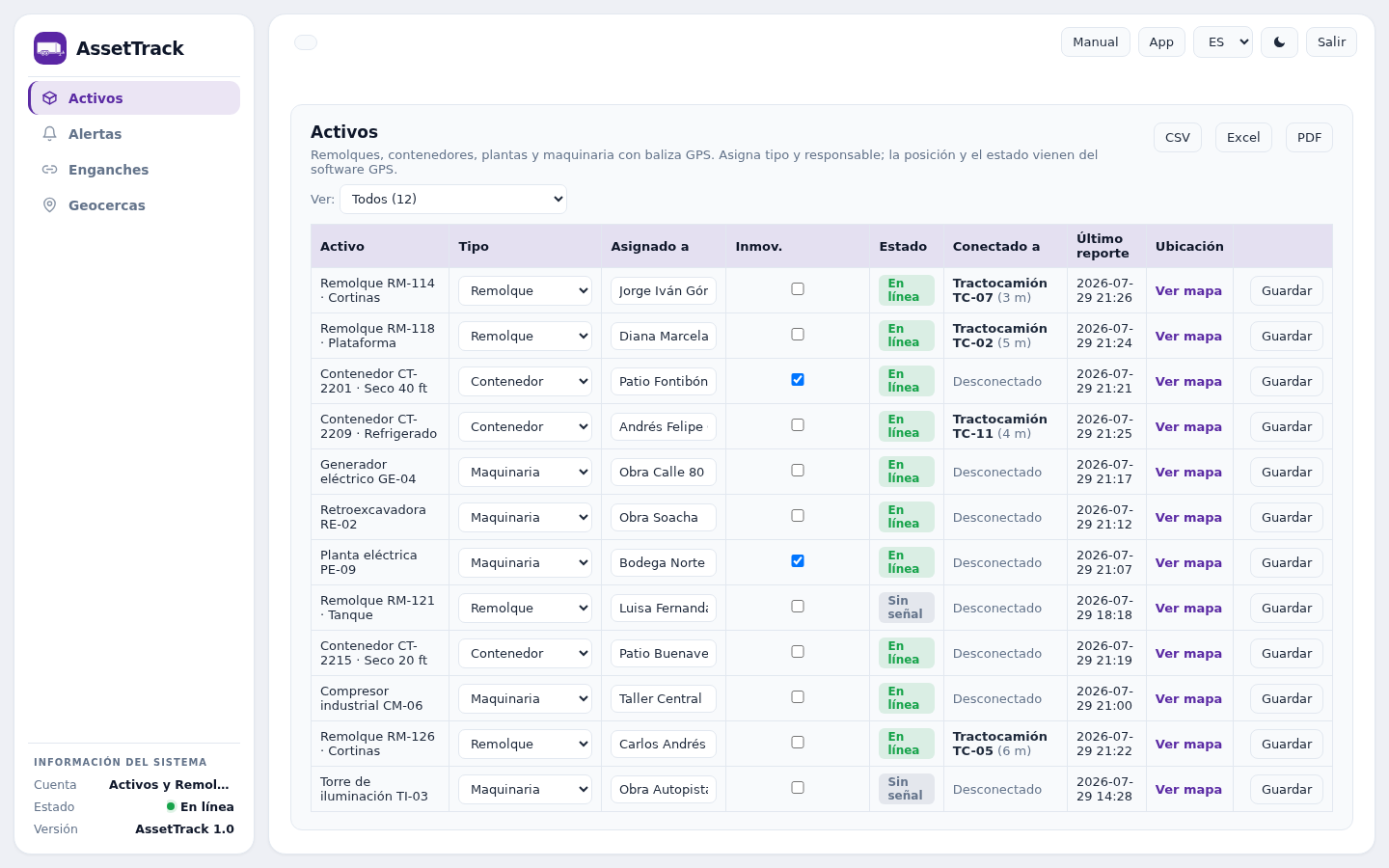Export the table as Excel
This screenshot has height=868, width=1389.
coord(1243,138)
